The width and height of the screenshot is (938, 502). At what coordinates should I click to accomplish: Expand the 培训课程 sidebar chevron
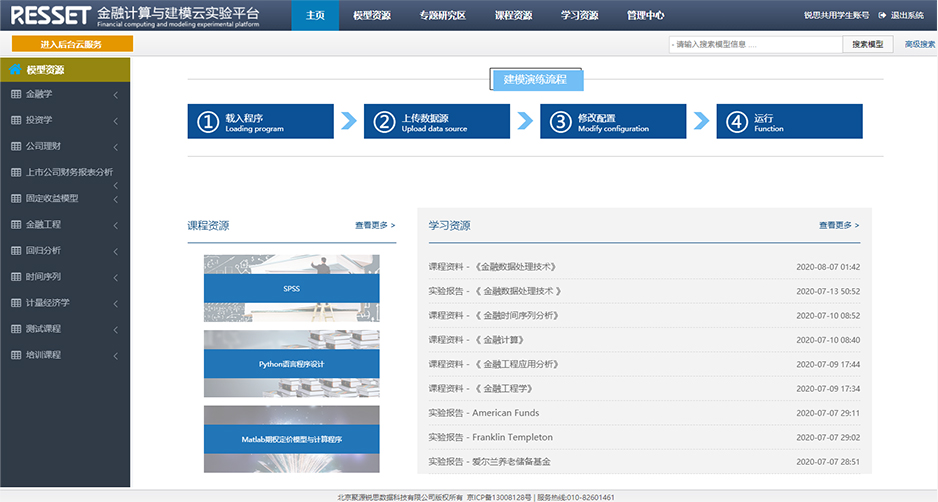click(x=116, y=355)
